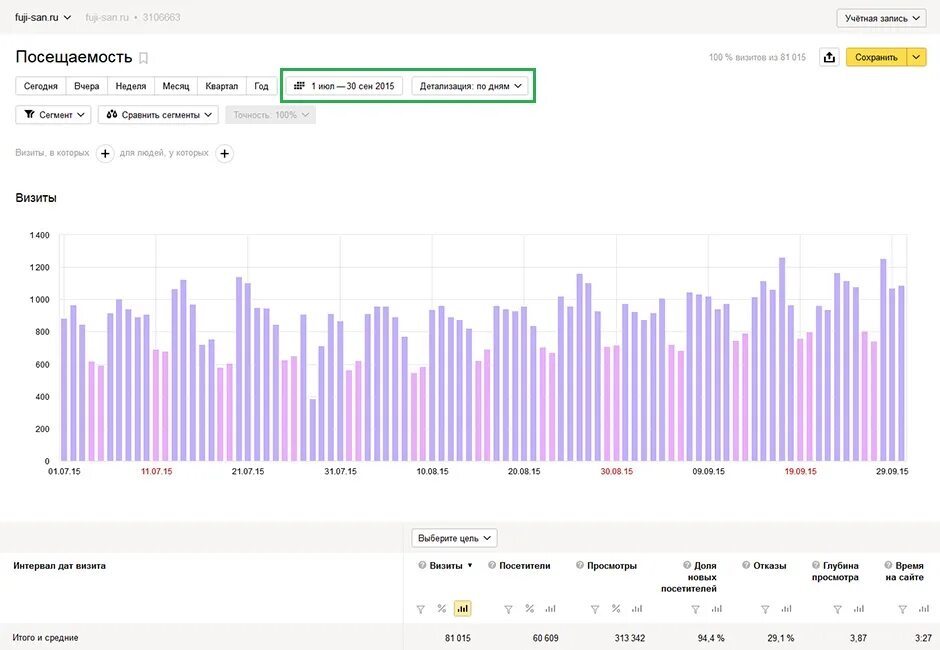Click total views value 313 342
The height and width of the screenshot is (650, 940).
pyautogui.click(x=629, y=638)
